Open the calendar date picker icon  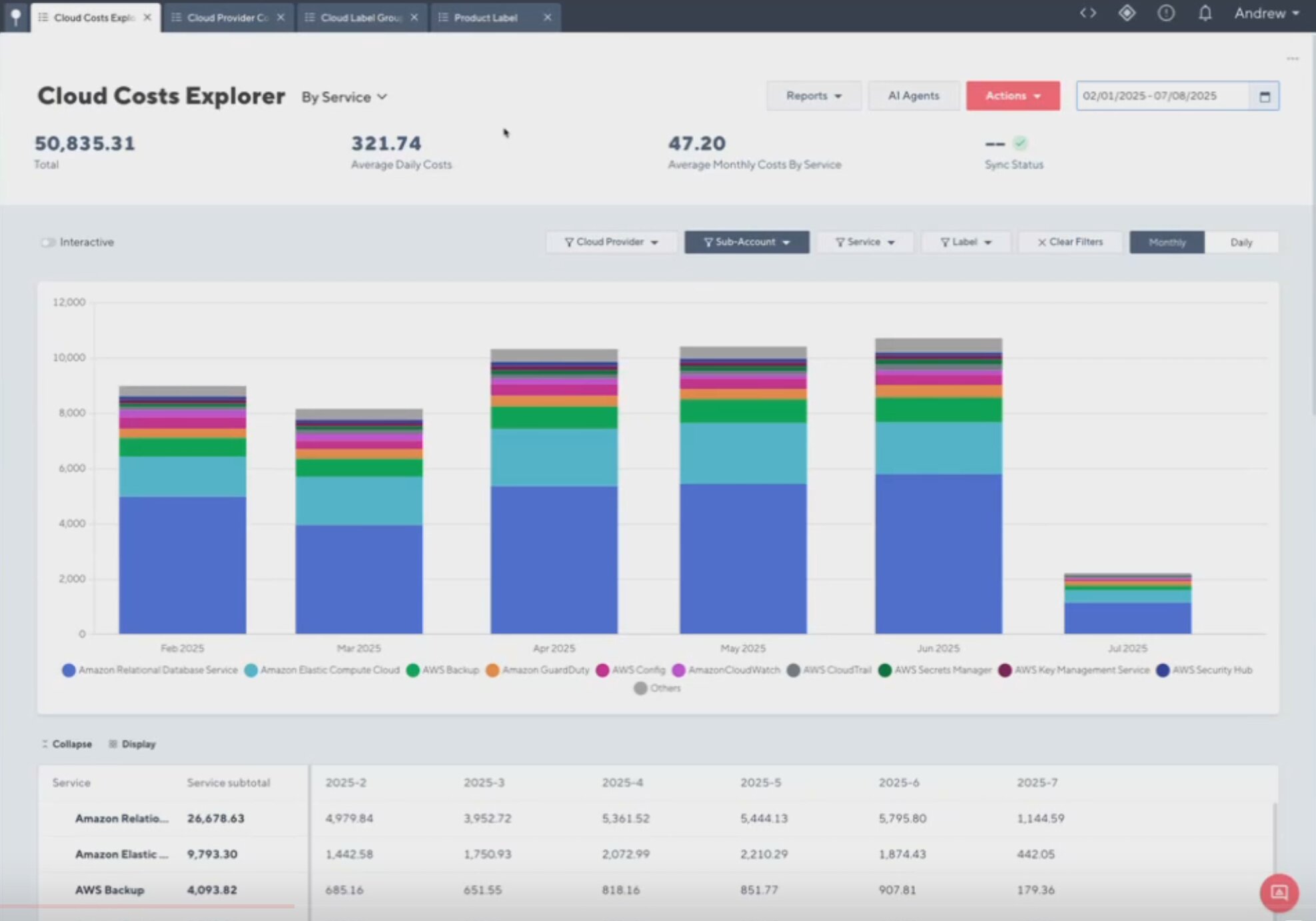[1265, 97]
